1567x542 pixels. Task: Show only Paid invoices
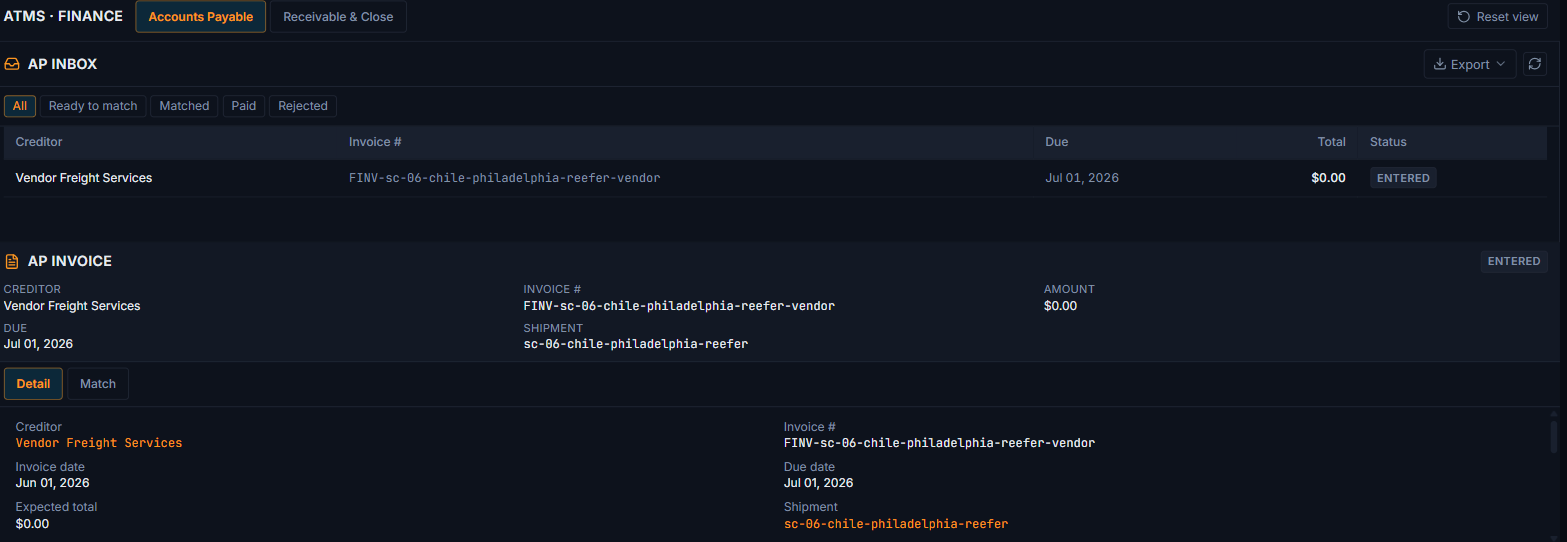(244, 106)
